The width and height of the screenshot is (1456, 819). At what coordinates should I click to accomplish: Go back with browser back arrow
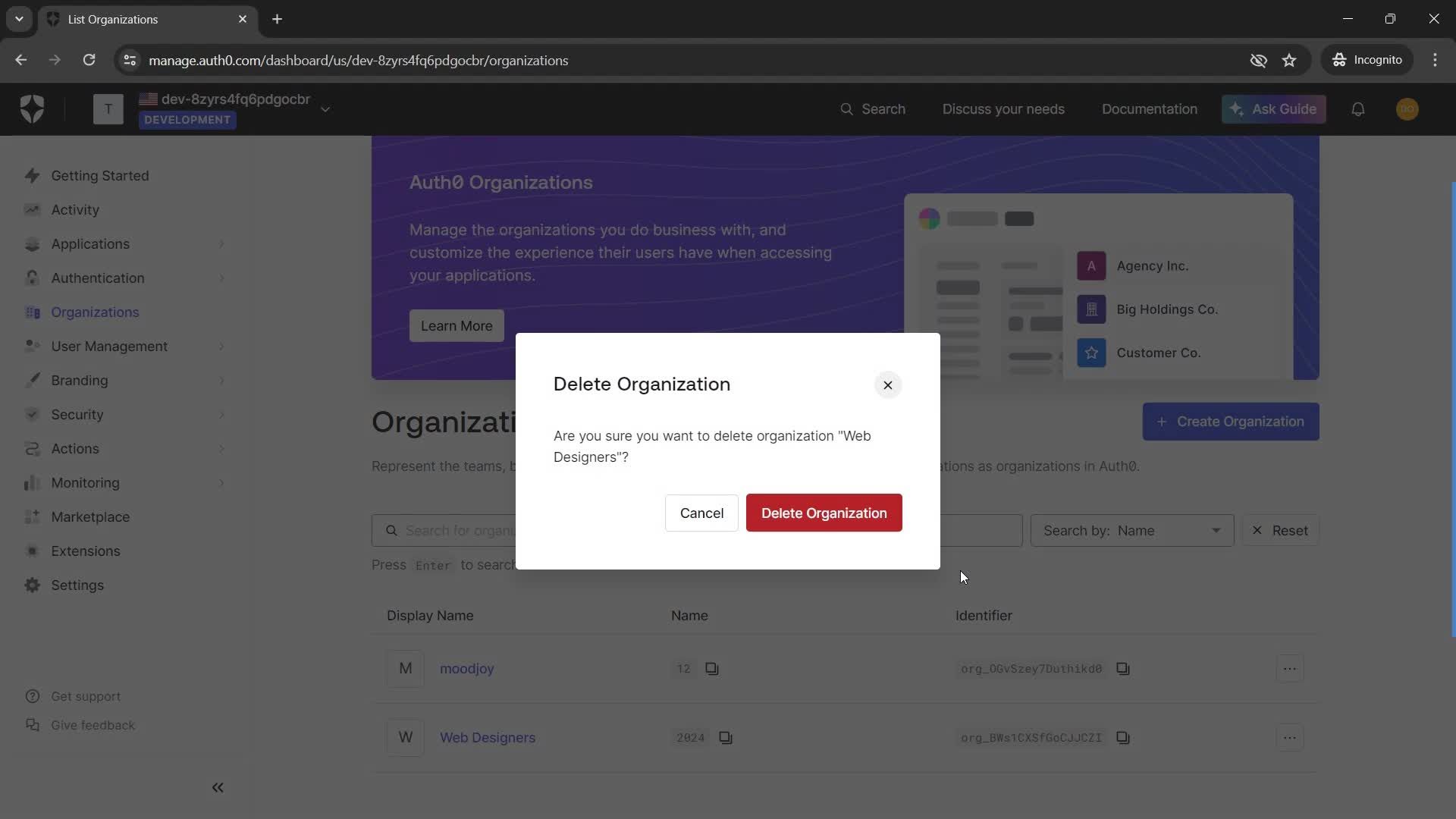pos(20,60)
